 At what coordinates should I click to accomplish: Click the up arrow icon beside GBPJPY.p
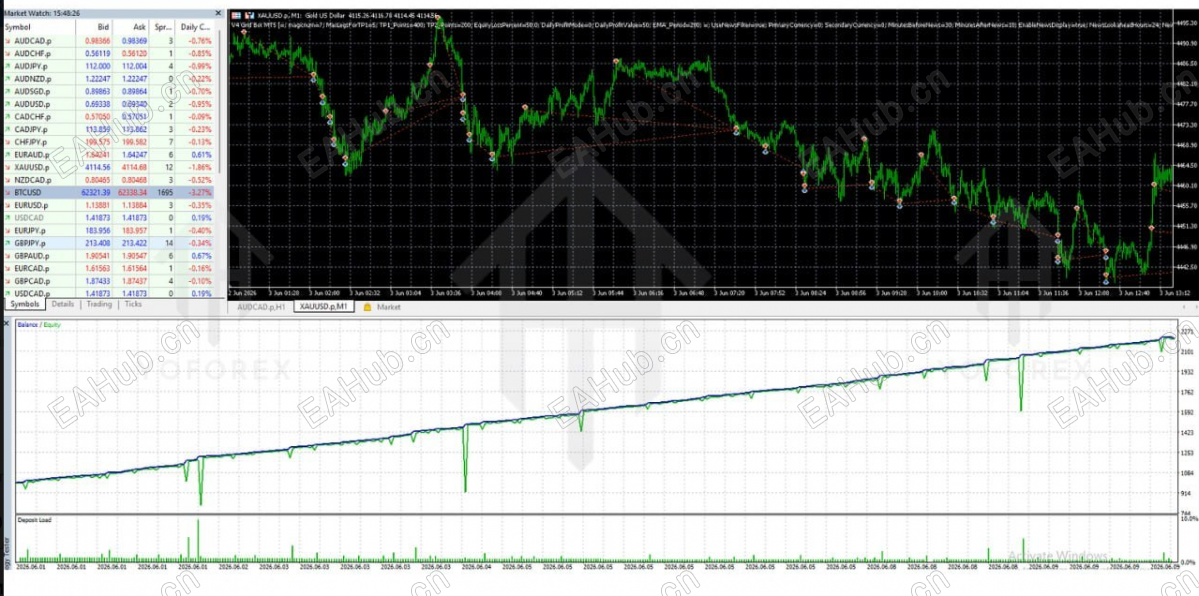(8, 243)
